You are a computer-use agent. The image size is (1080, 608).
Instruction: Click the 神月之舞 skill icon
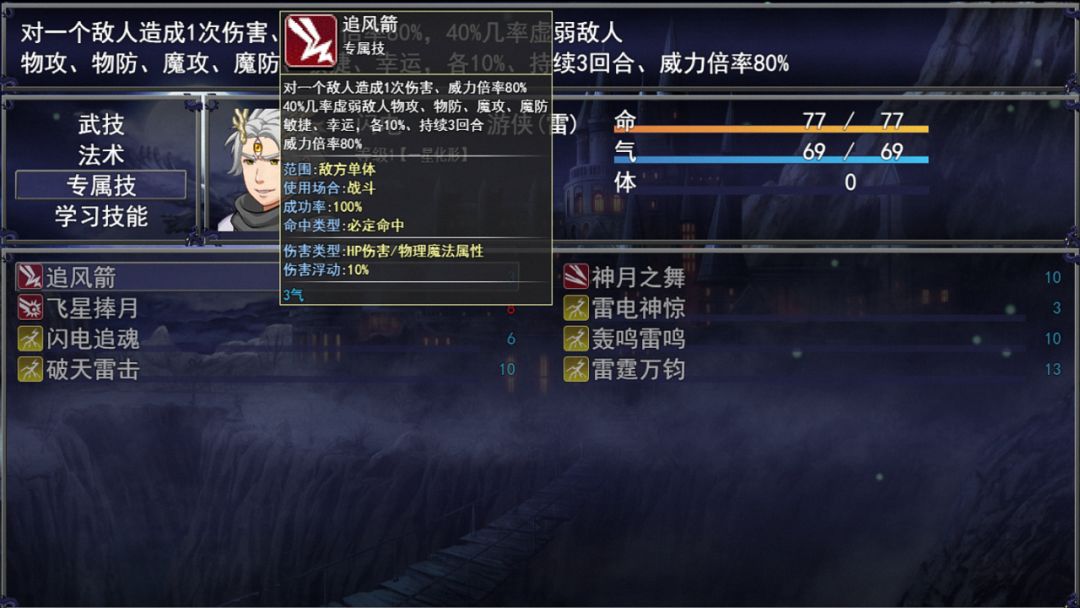coord(576,277)
